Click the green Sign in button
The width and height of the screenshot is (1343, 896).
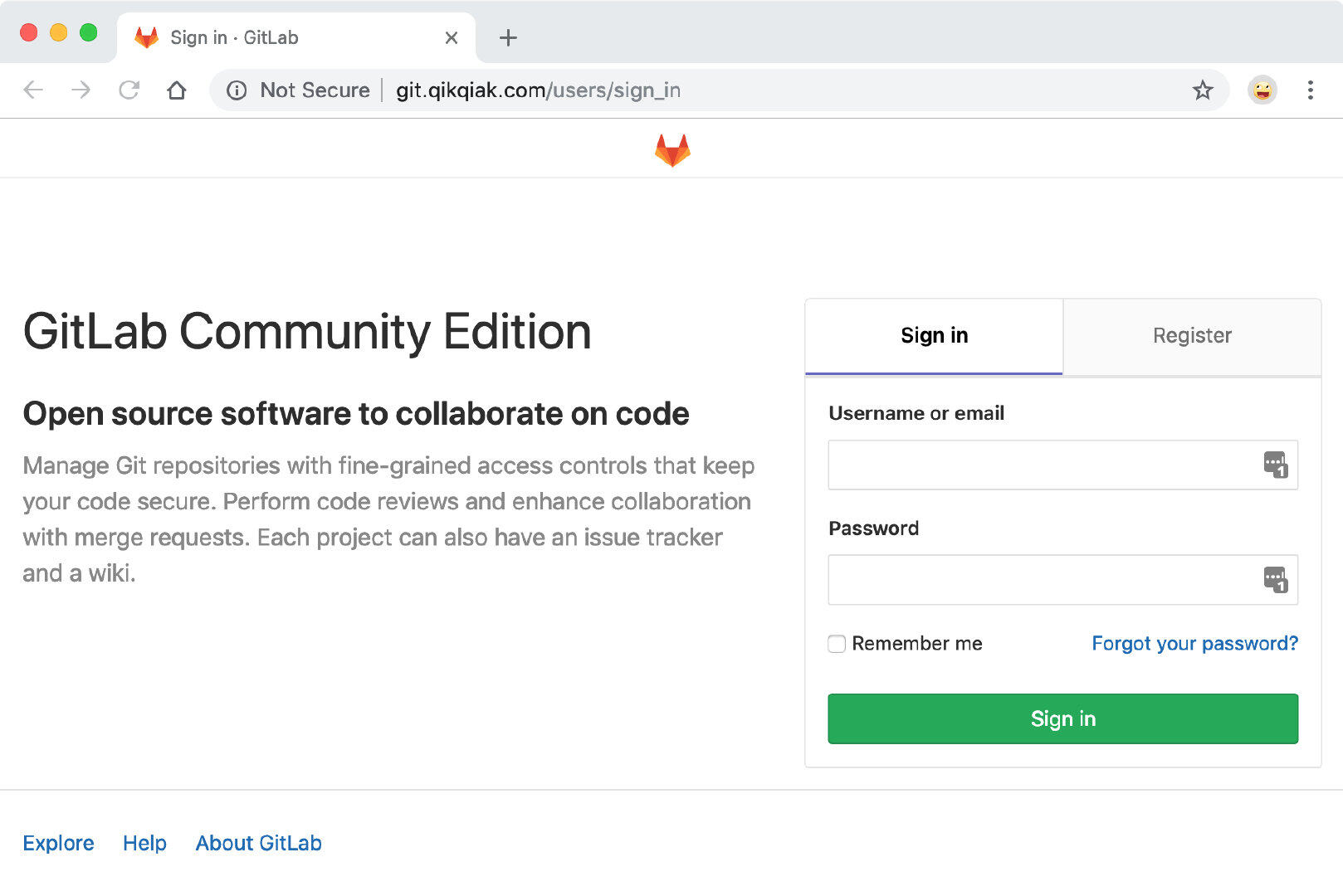pyautogui.click(x=1062, y=718)
